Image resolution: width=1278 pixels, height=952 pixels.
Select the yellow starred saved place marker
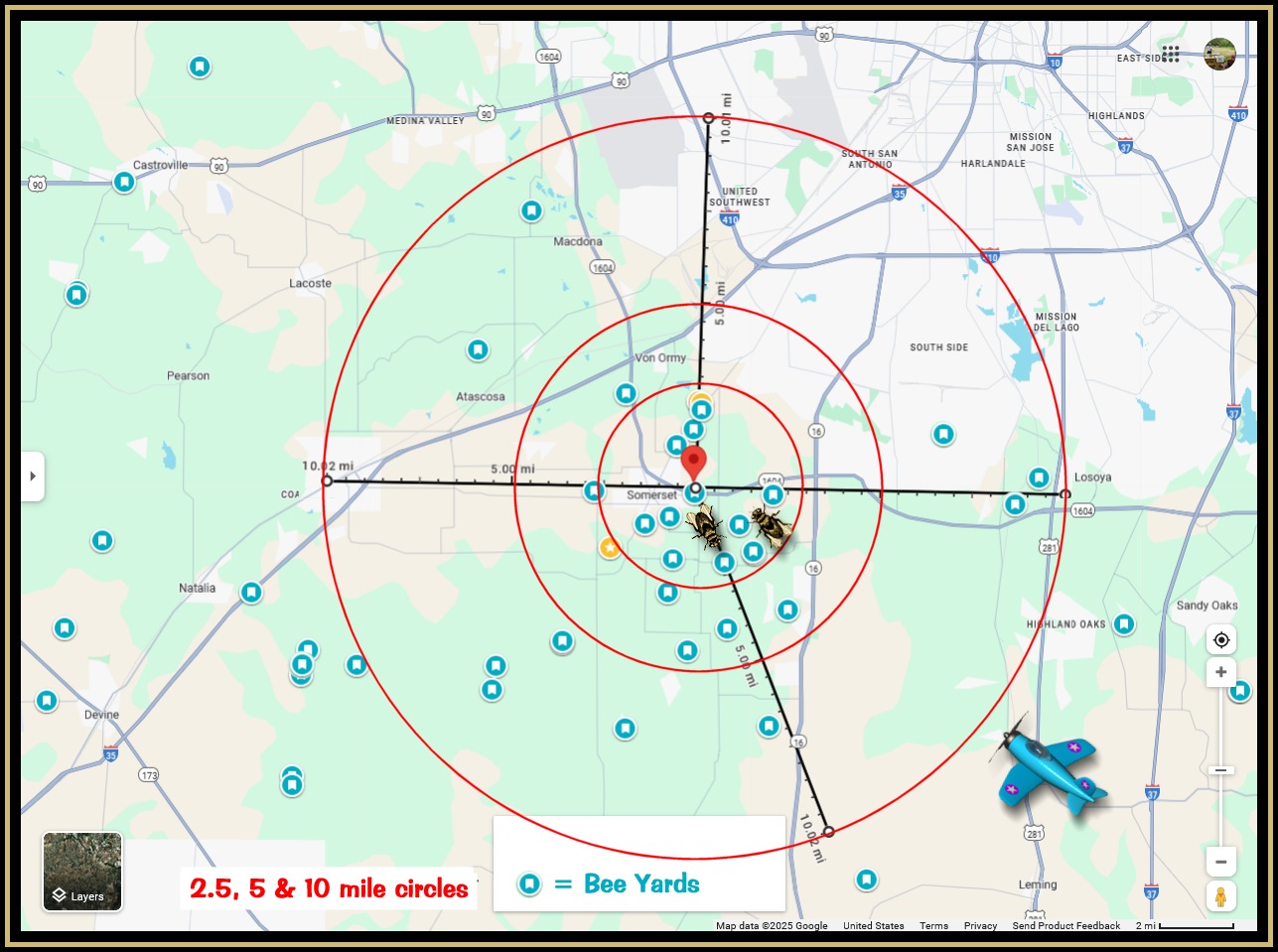610,548
